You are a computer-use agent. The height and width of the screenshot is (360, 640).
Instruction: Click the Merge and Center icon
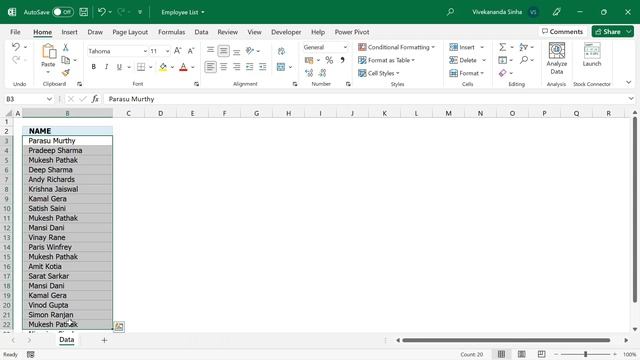click(x=281, y=67)
